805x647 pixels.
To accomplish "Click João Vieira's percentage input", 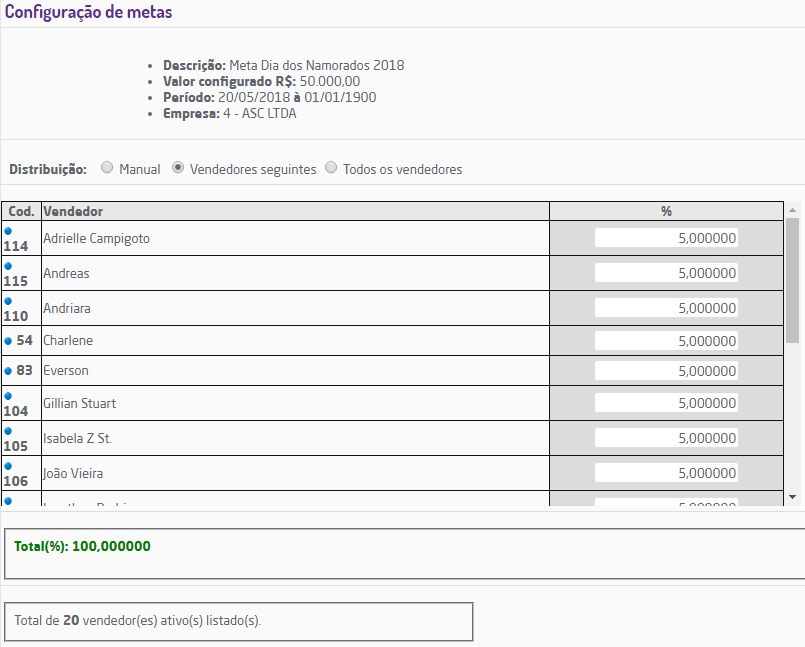I will tap(666, 473).
